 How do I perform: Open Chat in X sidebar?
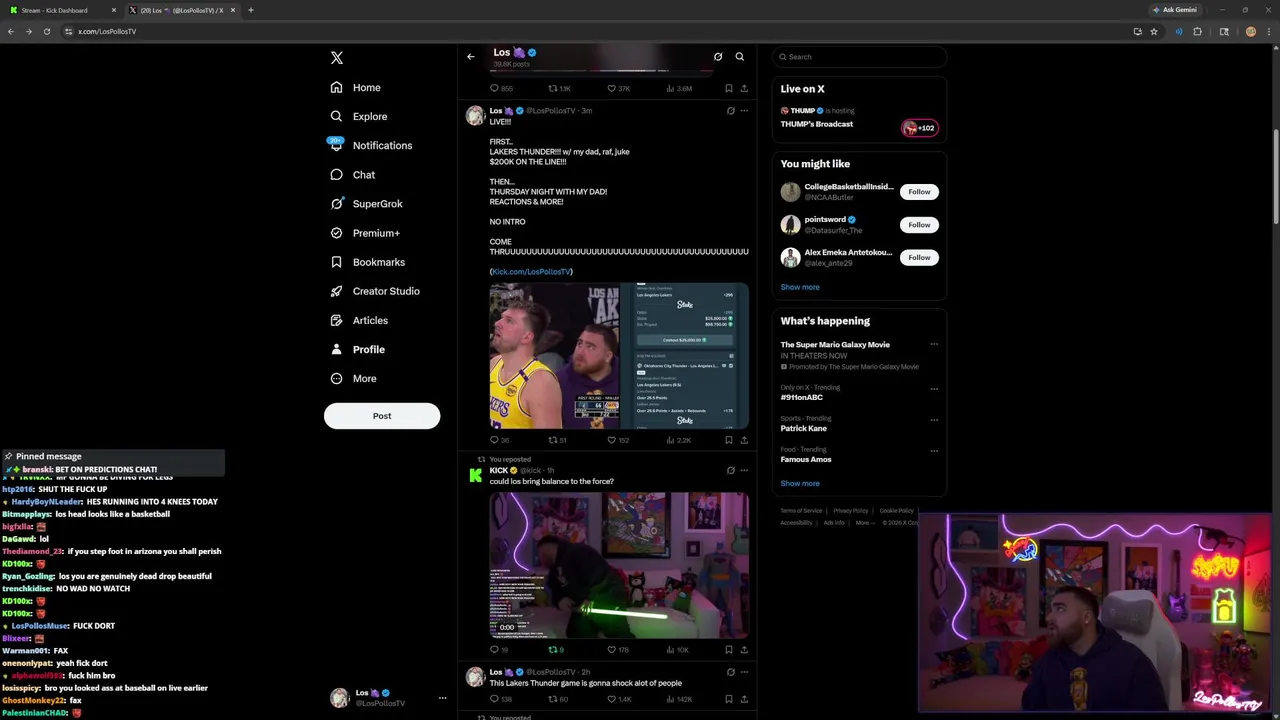coord(352,174)
